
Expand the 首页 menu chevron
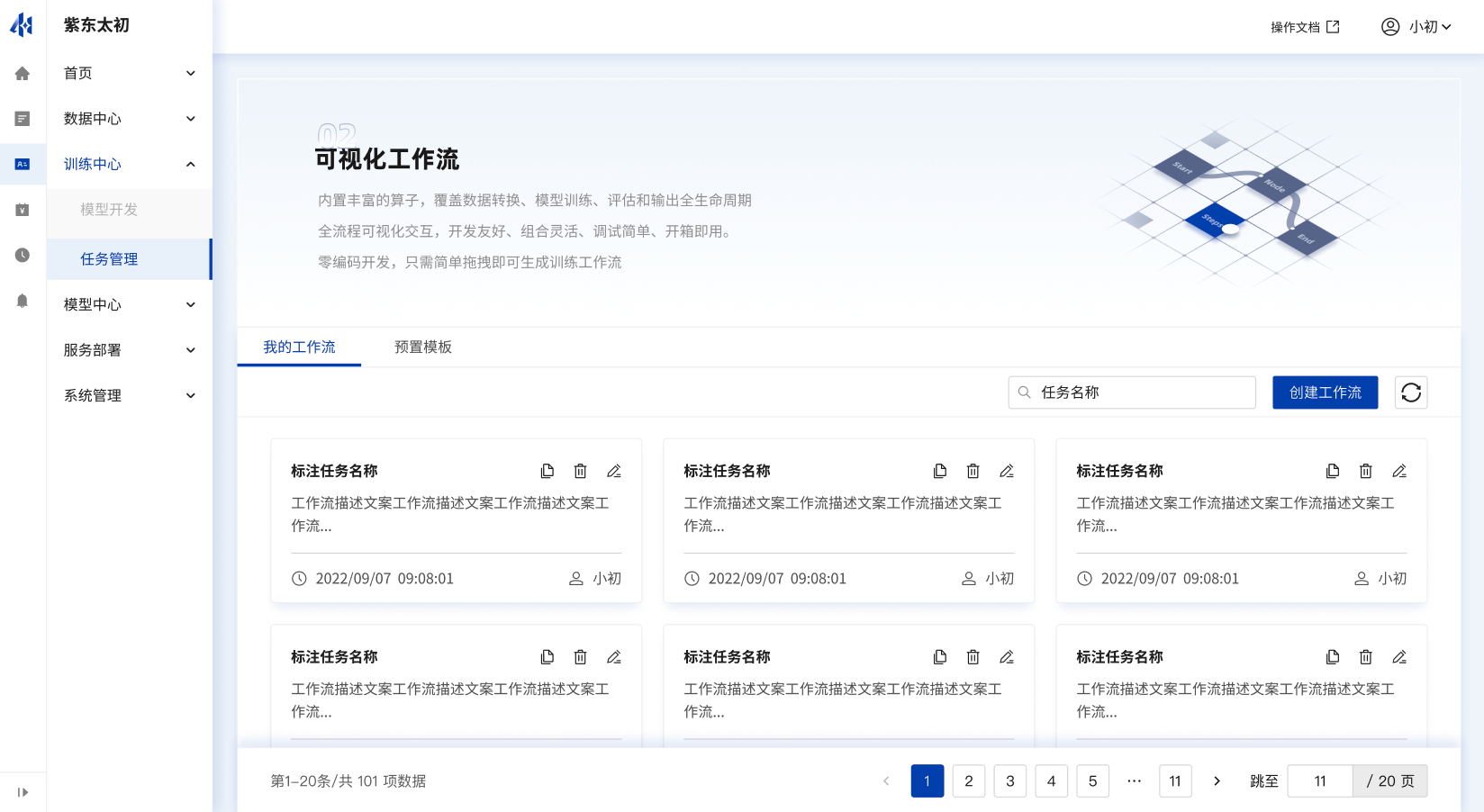[191, 74]
